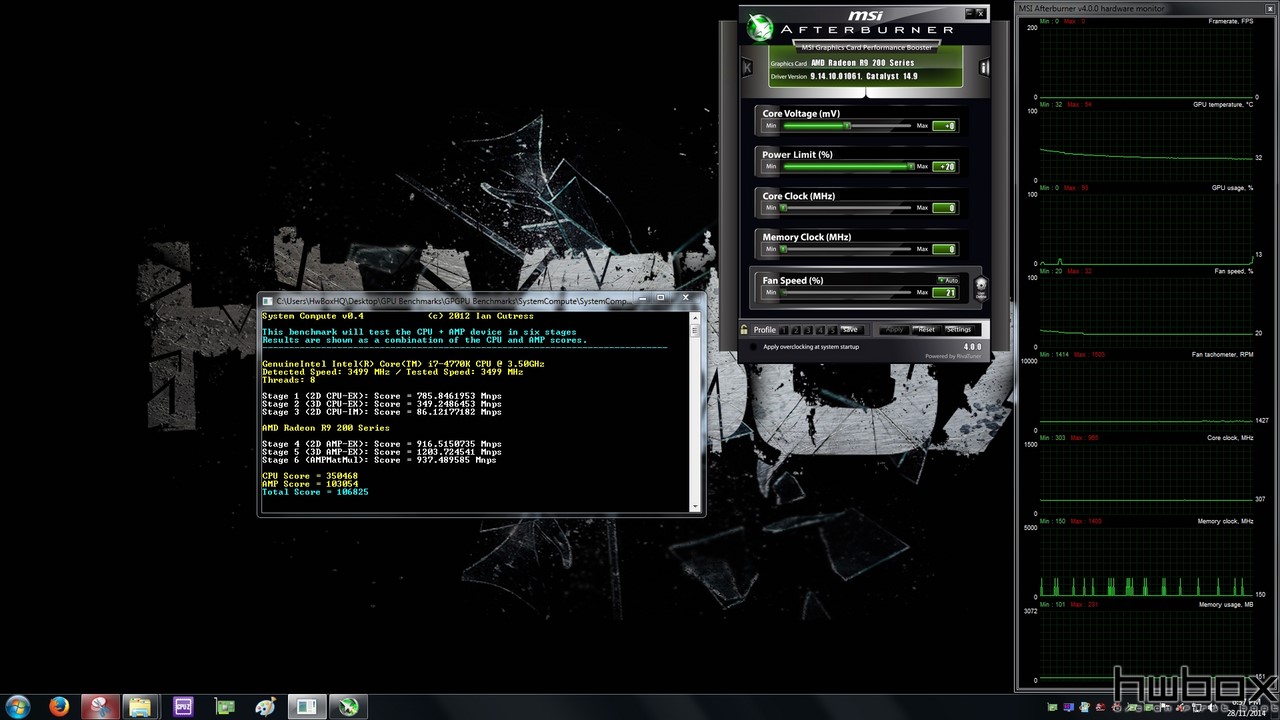
Task: Click the 'Total Score = 106825' line
Action: [x=315, y=492]
